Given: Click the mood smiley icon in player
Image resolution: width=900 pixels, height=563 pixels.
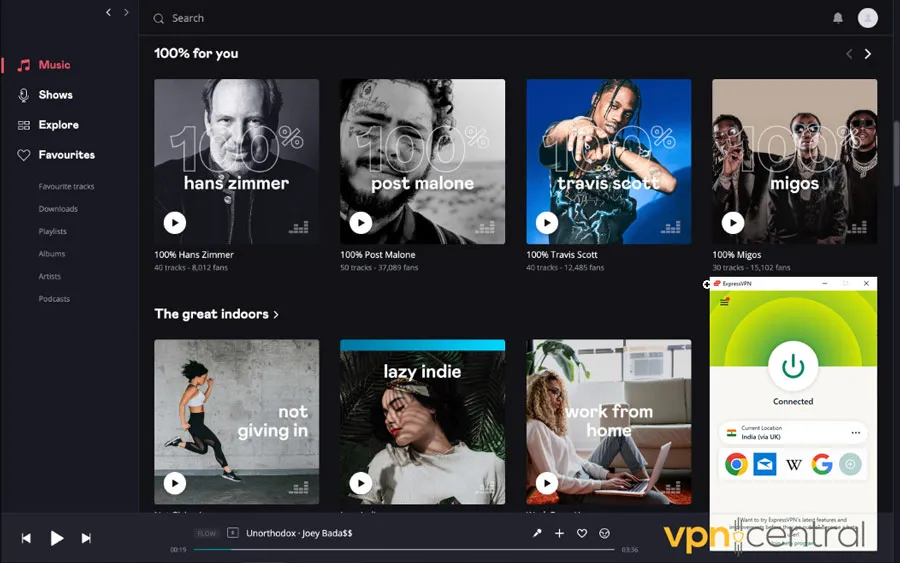Looking at the screenshot, I should [x=604, y=533].
